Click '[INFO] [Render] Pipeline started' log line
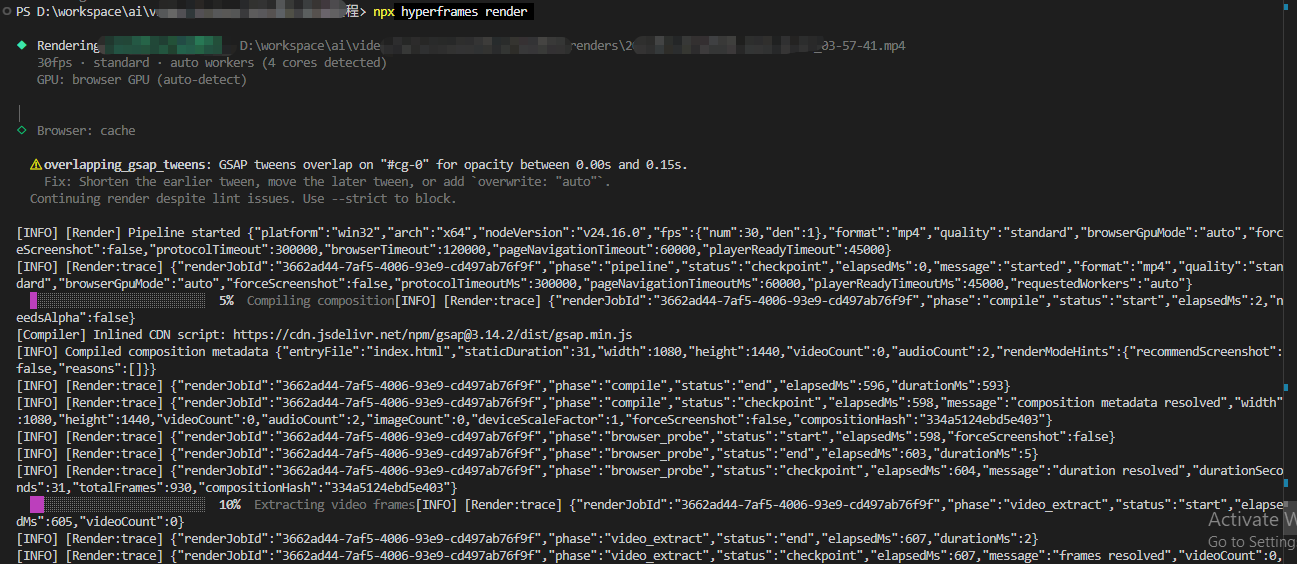The width and height of the screenshot is (1297, 564). [648, 241]
